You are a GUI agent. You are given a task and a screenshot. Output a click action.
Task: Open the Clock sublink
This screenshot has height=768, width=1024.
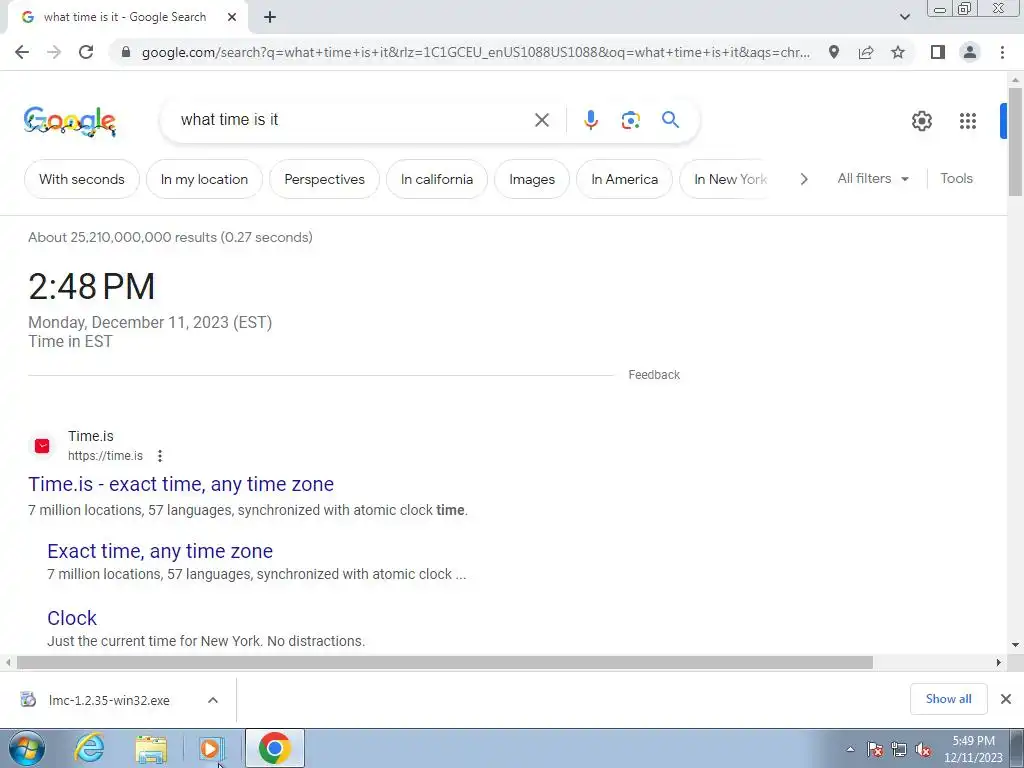pos(72,618)
